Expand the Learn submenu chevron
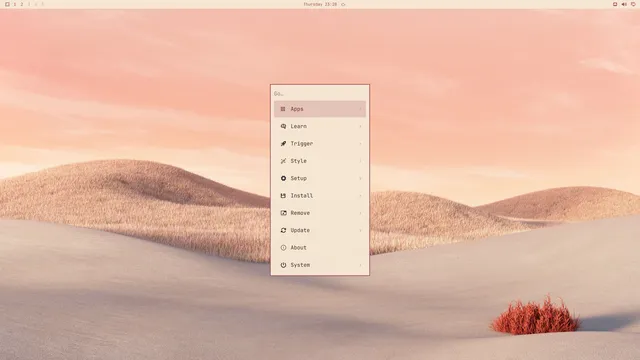 tap(360, 127)
